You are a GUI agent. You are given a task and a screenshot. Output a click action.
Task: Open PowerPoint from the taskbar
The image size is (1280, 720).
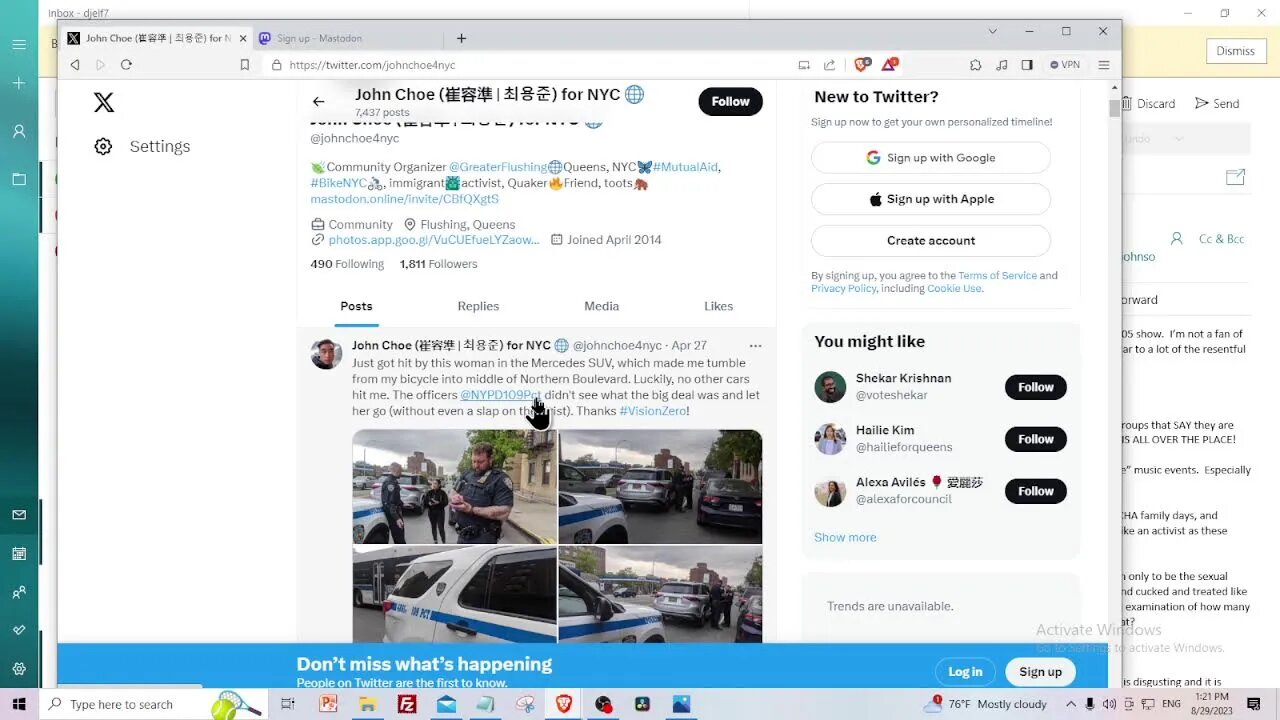coord(328,704)
